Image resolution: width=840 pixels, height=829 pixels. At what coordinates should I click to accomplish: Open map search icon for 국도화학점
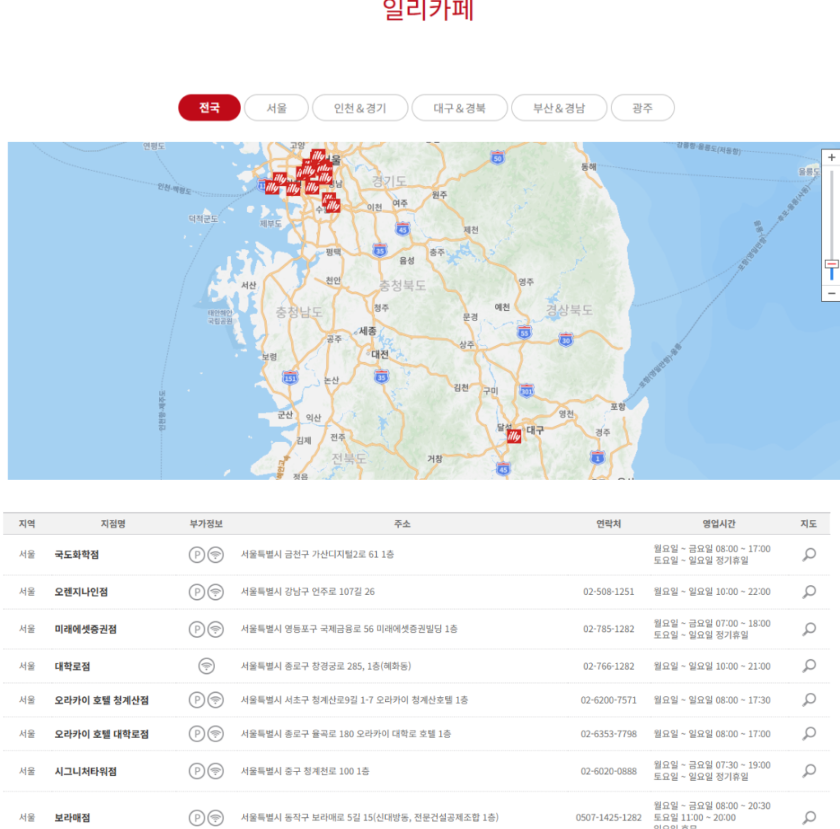coord(809,554)
